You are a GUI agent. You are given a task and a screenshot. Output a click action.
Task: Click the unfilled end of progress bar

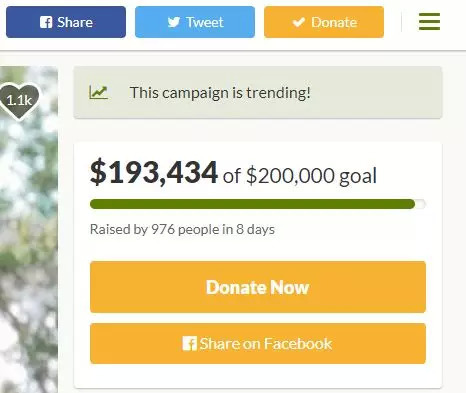420,204
